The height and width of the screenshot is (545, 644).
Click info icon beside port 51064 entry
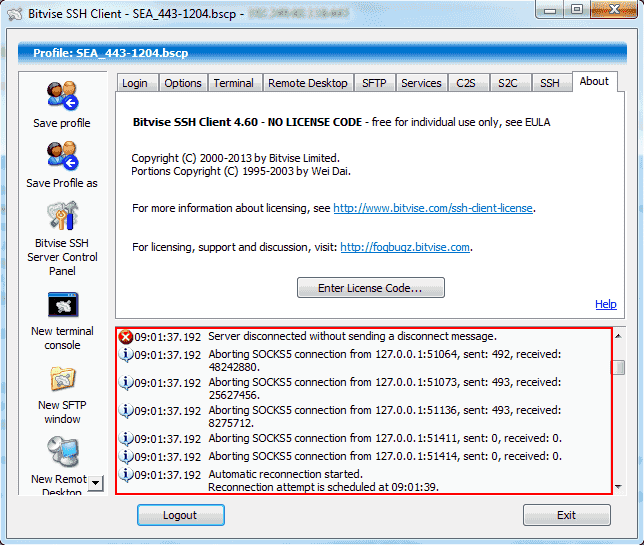coord(126,354)
